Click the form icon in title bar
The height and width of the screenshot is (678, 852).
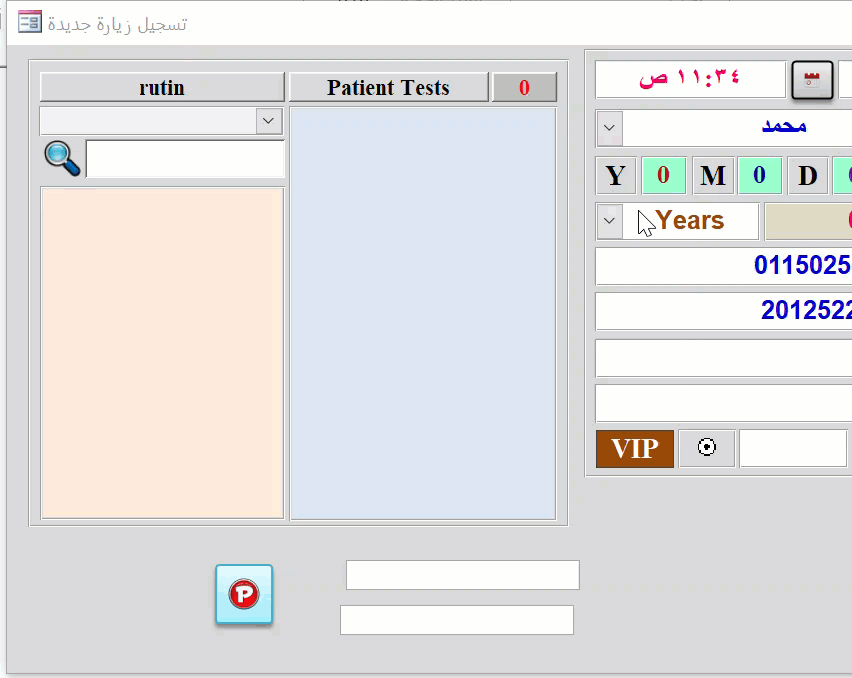pyautogui.click(x=29, y=23)
